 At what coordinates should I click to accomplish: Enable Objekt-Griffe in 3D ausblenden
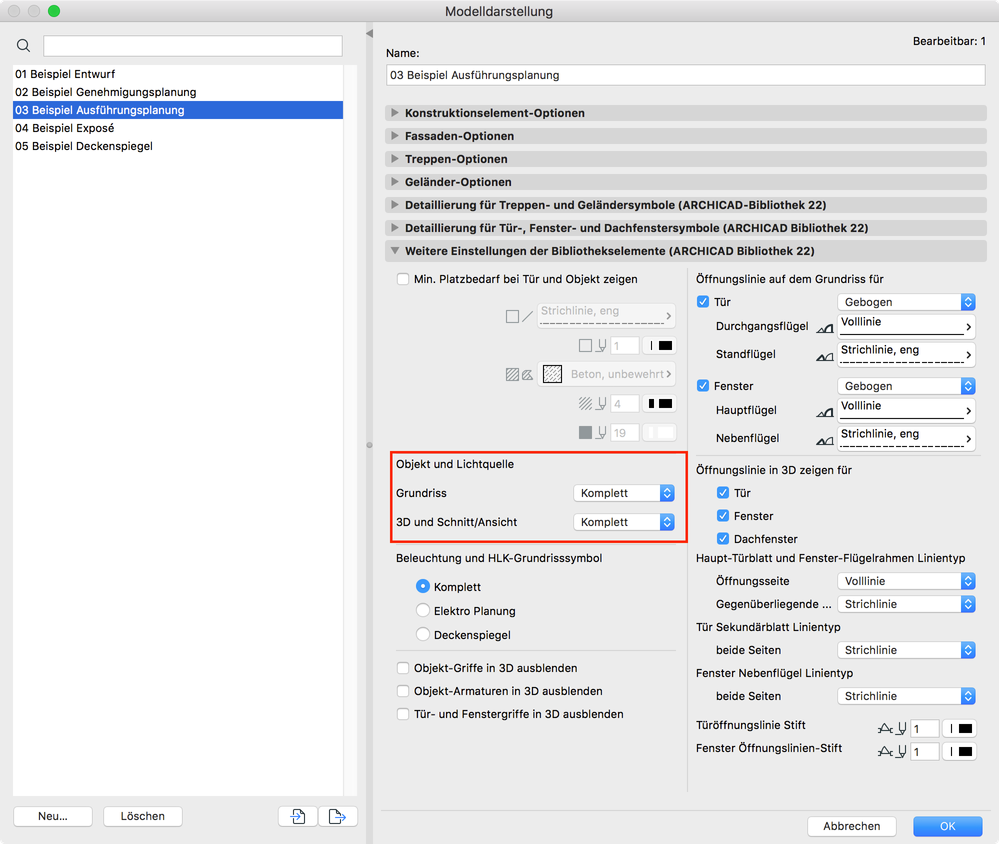pyautogui.click(x=403, y=668)
